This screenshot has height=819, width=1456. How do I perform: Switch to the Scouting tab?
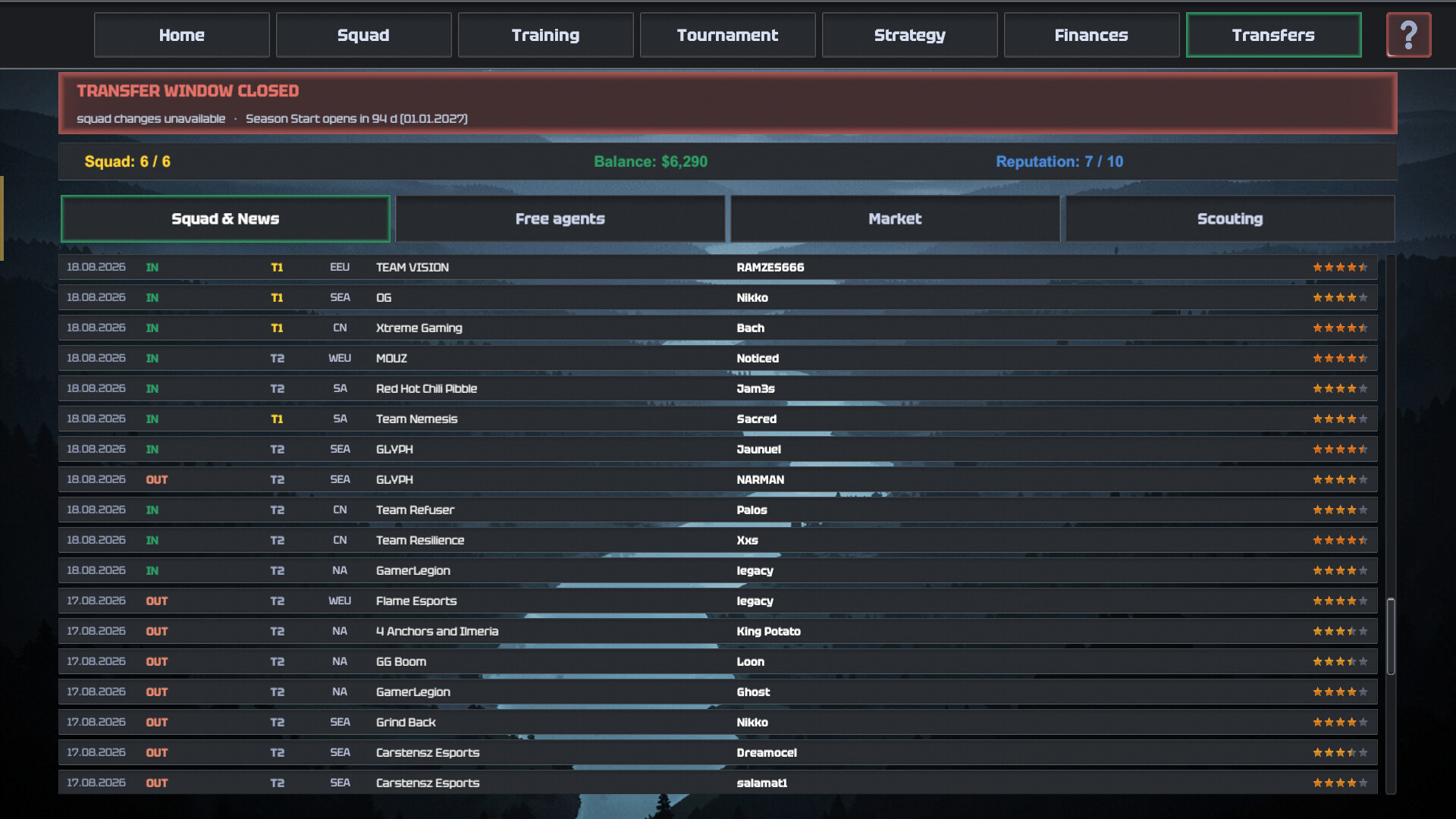pos(1230,218)
